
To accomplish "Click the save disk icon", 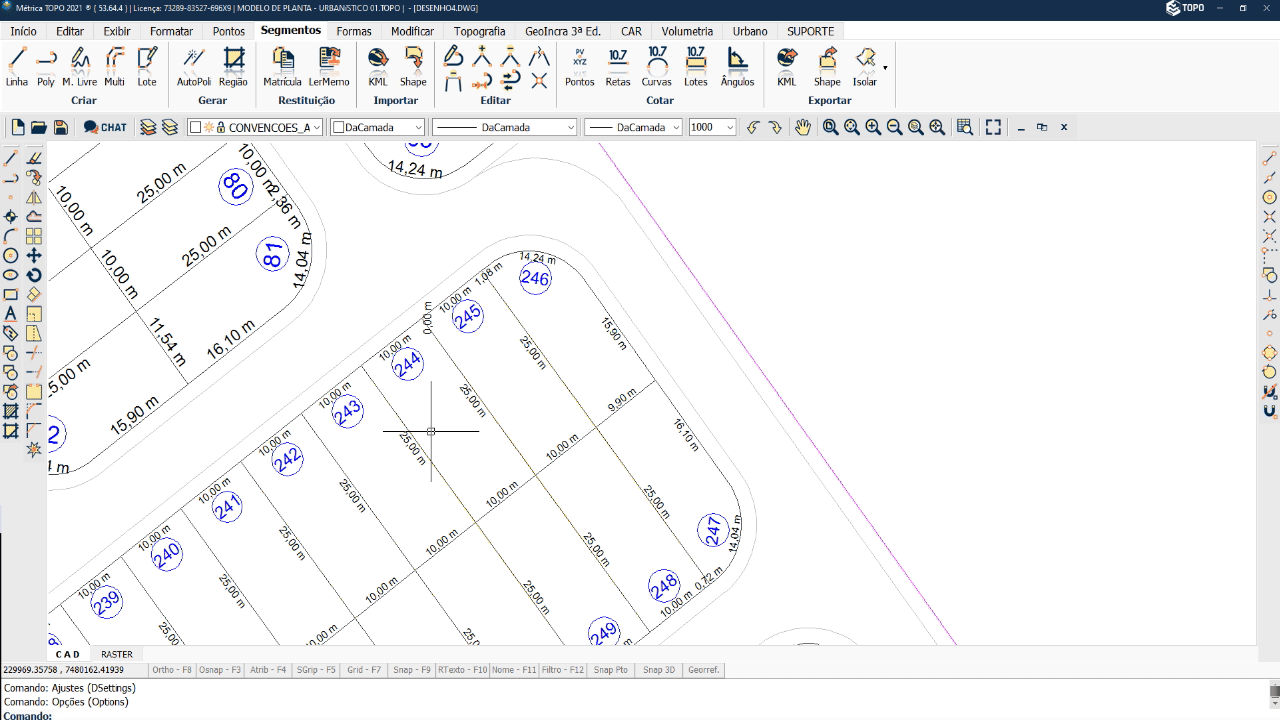I will point(61,127).
